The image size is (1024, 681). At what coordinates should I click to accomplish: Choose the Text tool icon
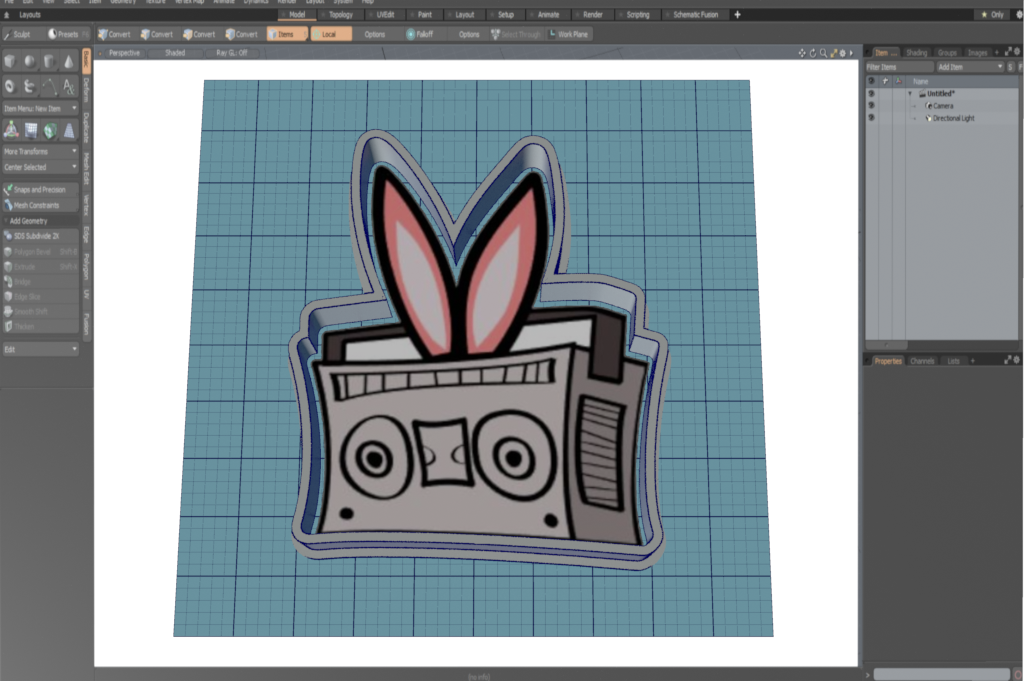(69, 87)
